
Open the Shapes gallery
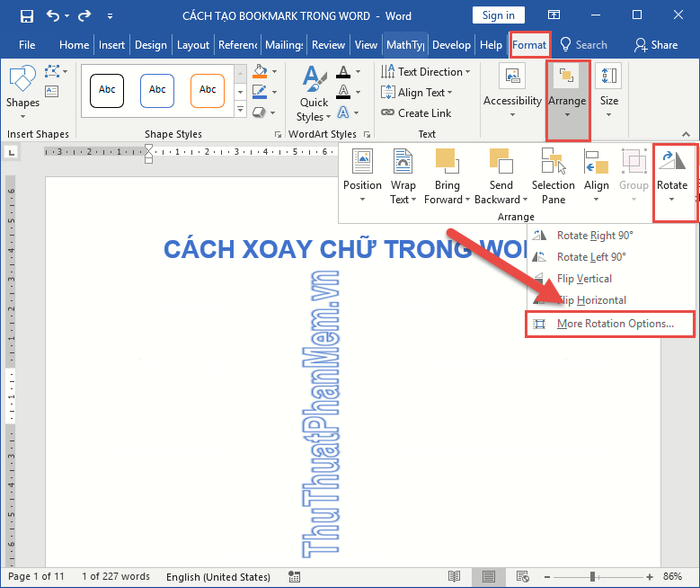22,92
